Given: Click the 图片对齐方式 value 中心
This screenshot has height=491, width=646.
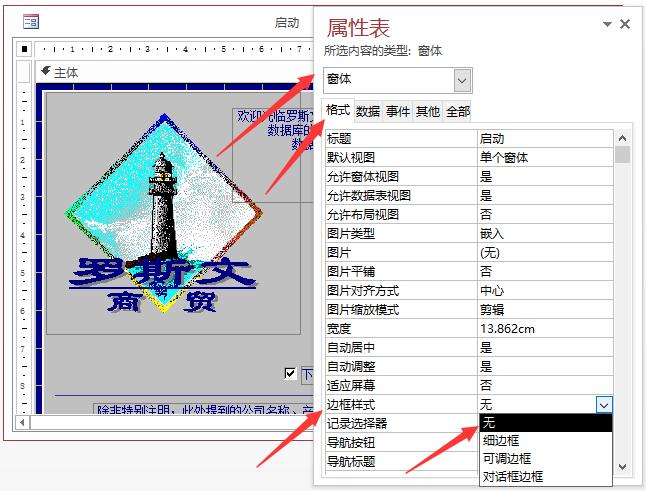Looking at the screenshot, I should [x=545, y=290].
